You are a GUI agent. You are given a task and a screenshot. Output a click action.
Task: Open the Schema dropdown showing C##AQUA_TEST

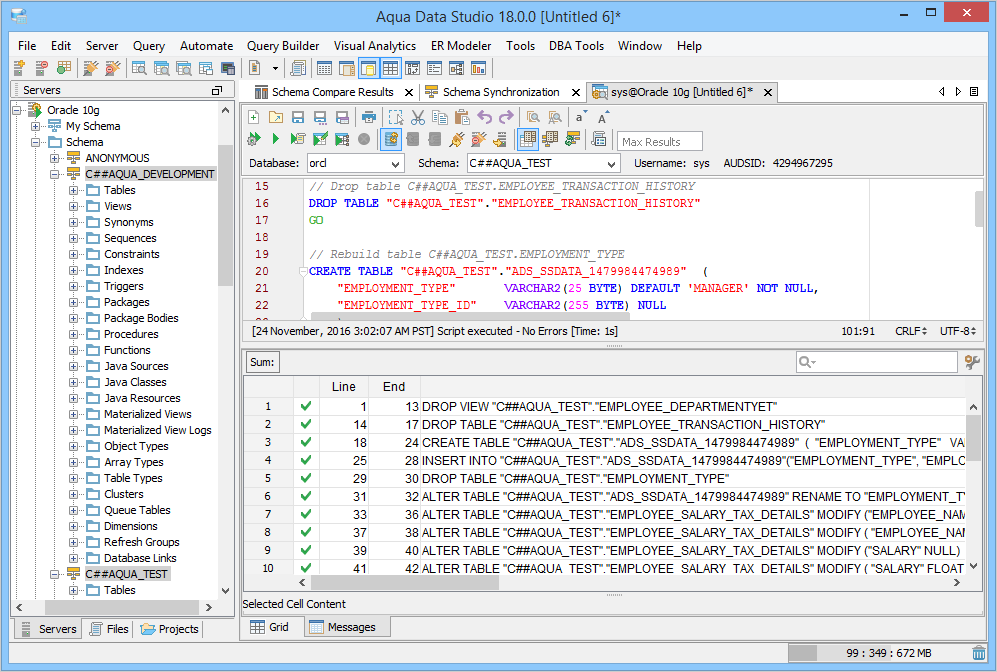coord(543,163)
